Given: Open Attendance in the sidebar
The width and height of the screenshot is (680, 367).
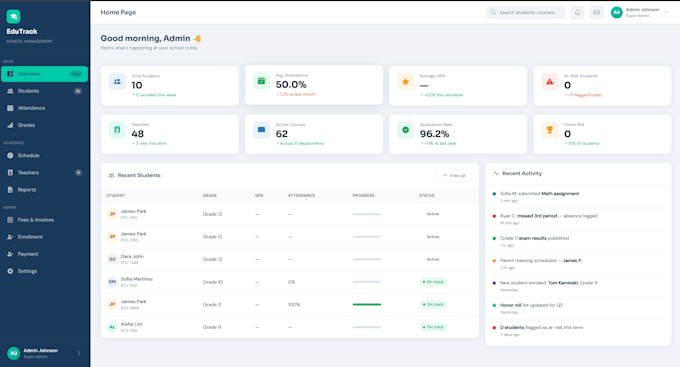Looking at the screenshot, I should tap(44, 108).
